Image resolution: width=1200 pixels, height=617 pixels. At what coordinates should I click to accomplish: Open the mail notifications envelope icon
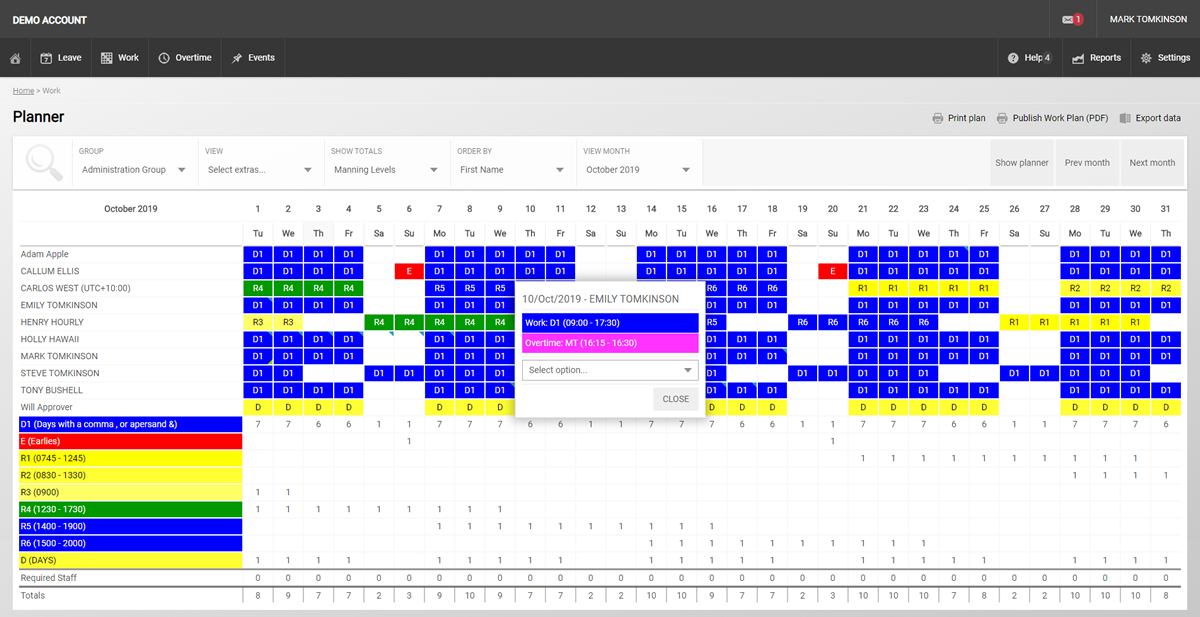(x=1068, y=20)
